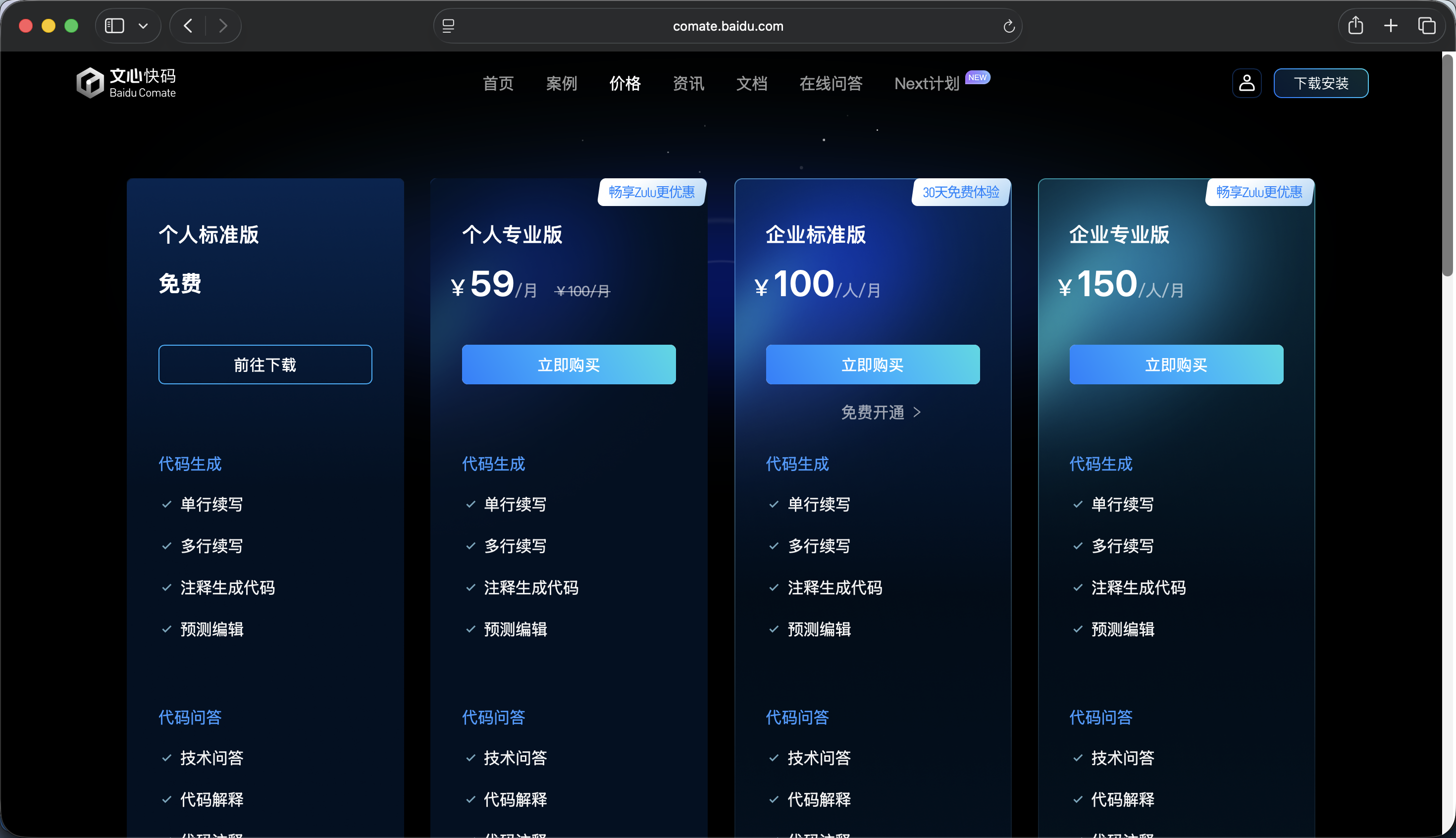Screen dimensions: 1456x838
Task: Reload the page with refresh icon
Action: (1008, 26)
